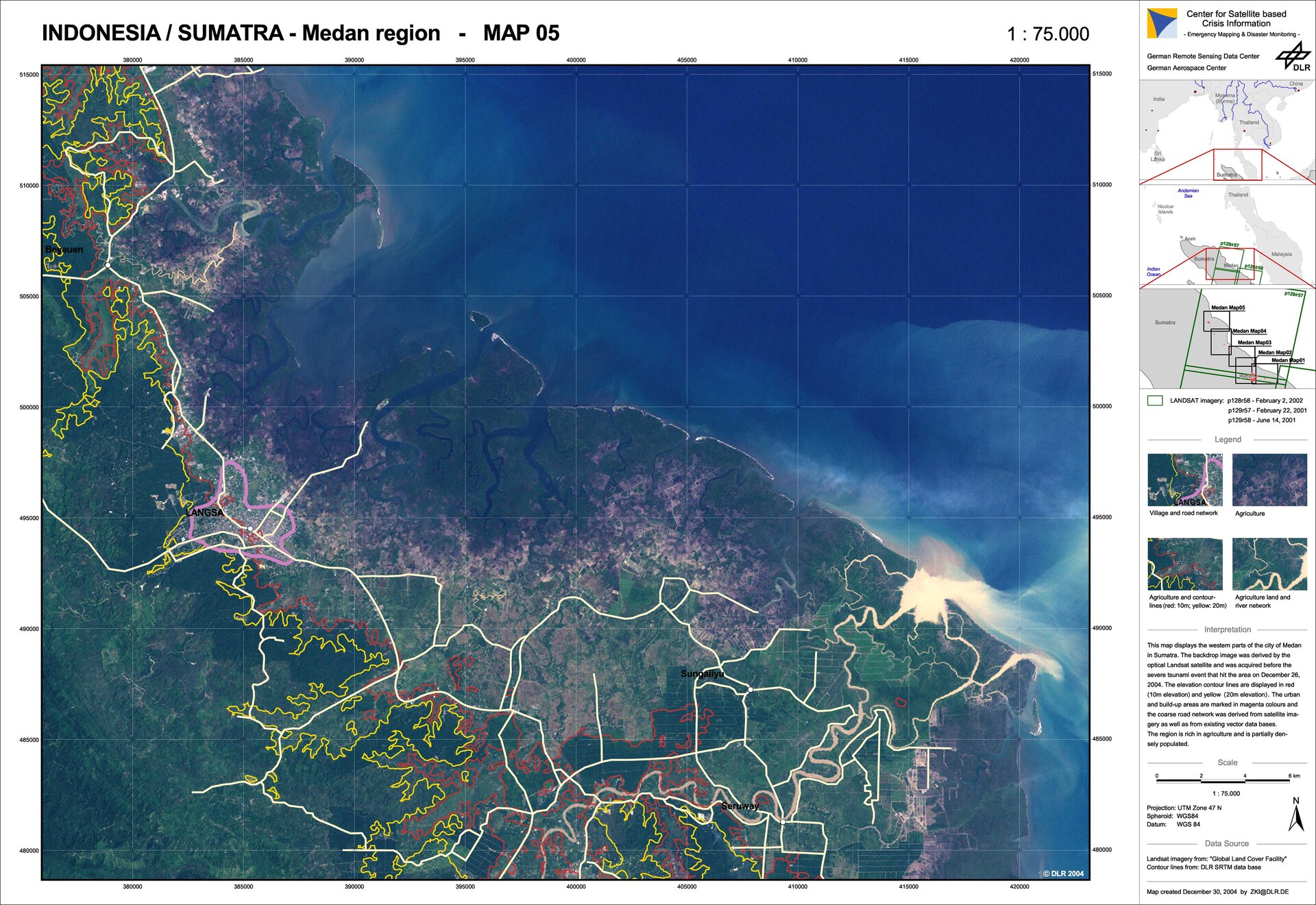1316x905 pixels.
Task: Select the Village and road network thumbnail
Action: point(1184,480)
